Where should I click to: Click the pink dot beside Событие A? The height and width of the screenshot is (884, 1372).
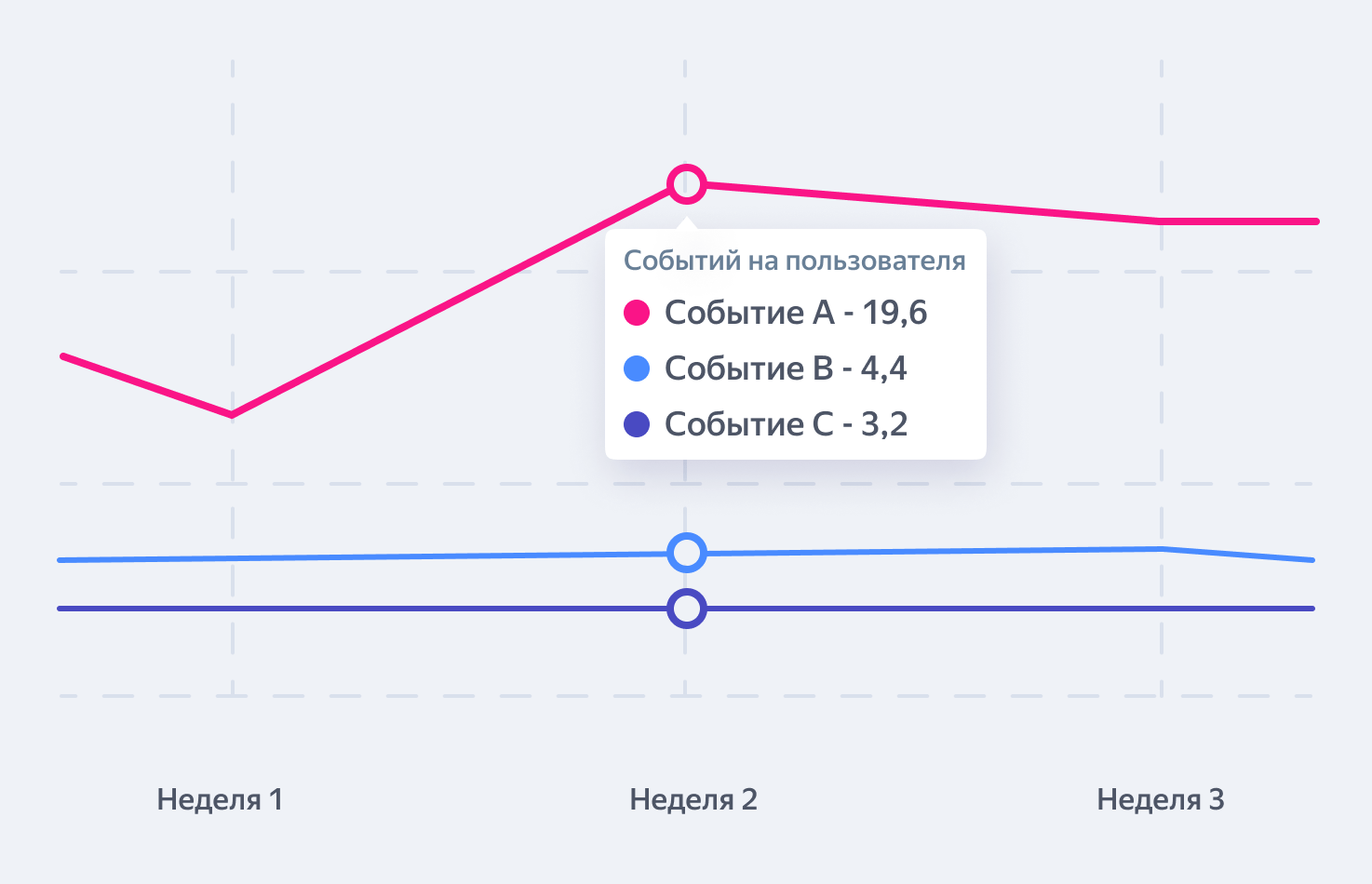click(637, 313)
